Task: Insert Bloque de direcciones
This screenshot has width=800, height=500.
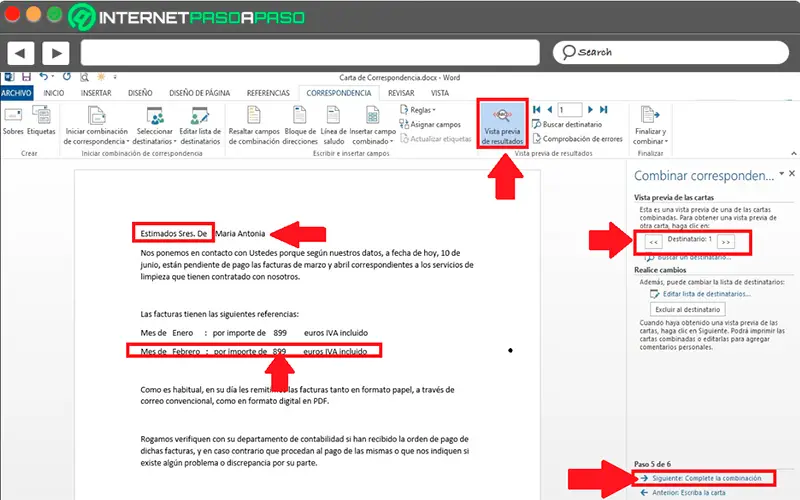Action: (300, 126)
